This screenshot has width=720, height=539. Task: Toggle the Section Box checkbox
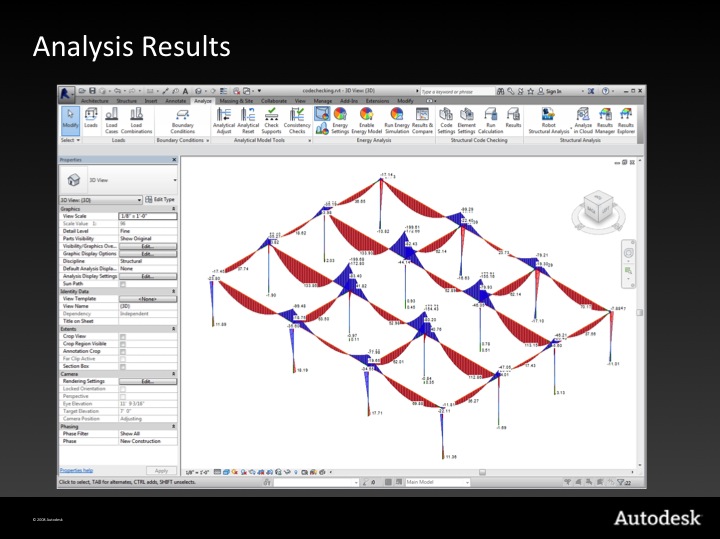pyautogui.click(x=123, y=366)
